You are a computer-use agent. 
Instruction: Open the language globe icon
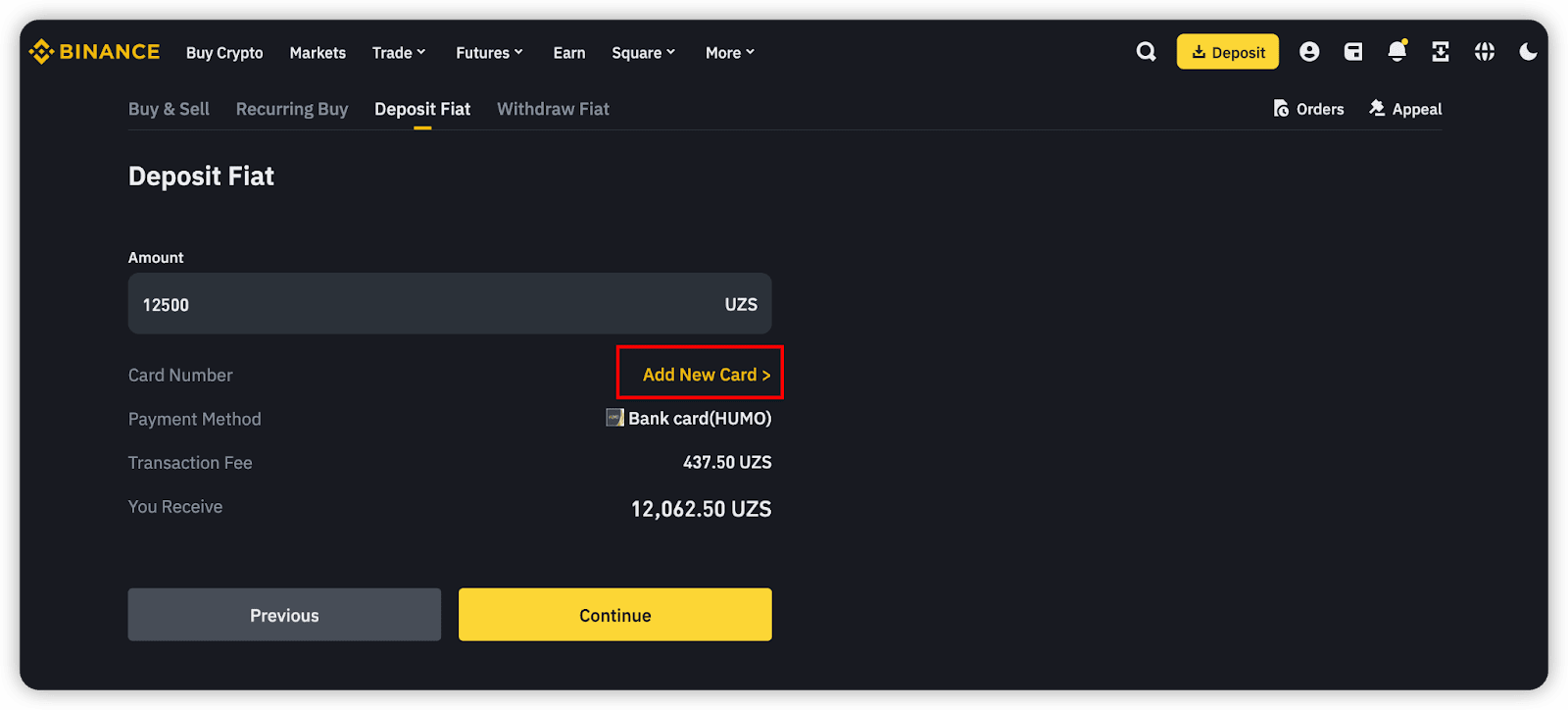(x=1485, y=52)
